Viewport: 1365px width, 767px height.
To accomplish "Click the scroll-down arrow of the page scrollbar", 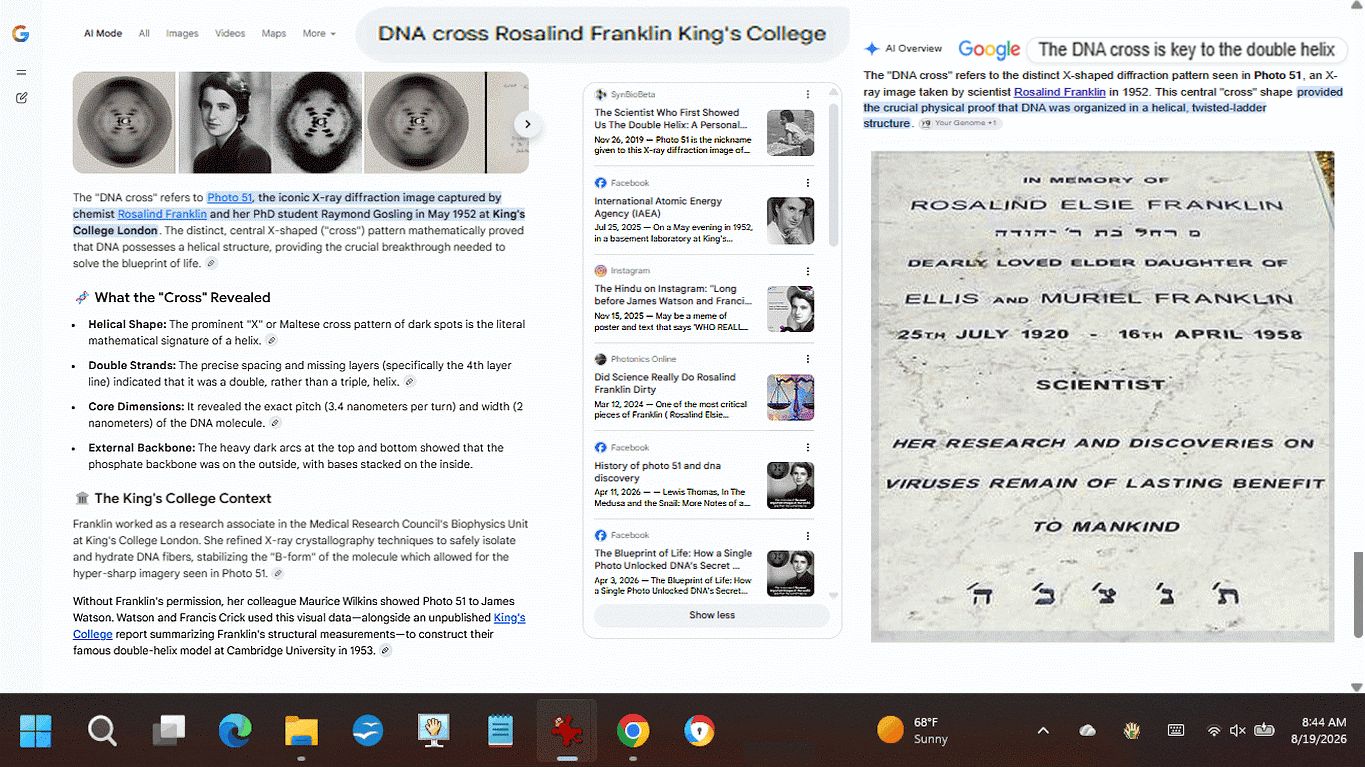I will pos(1357,687).
